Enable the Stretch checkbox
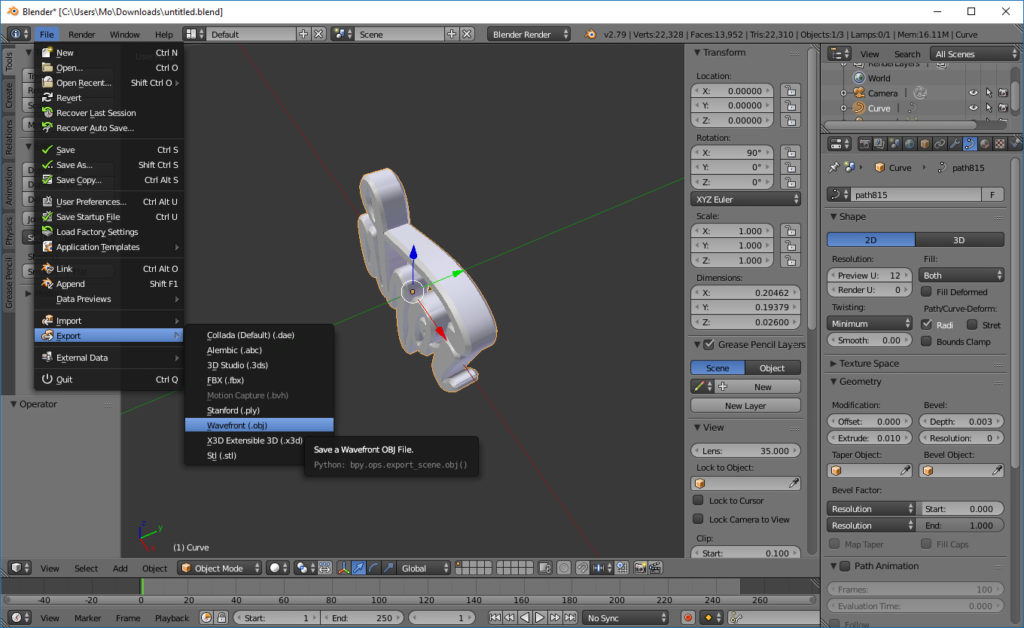The image size is (1024, 628). [x=972, y=324]
